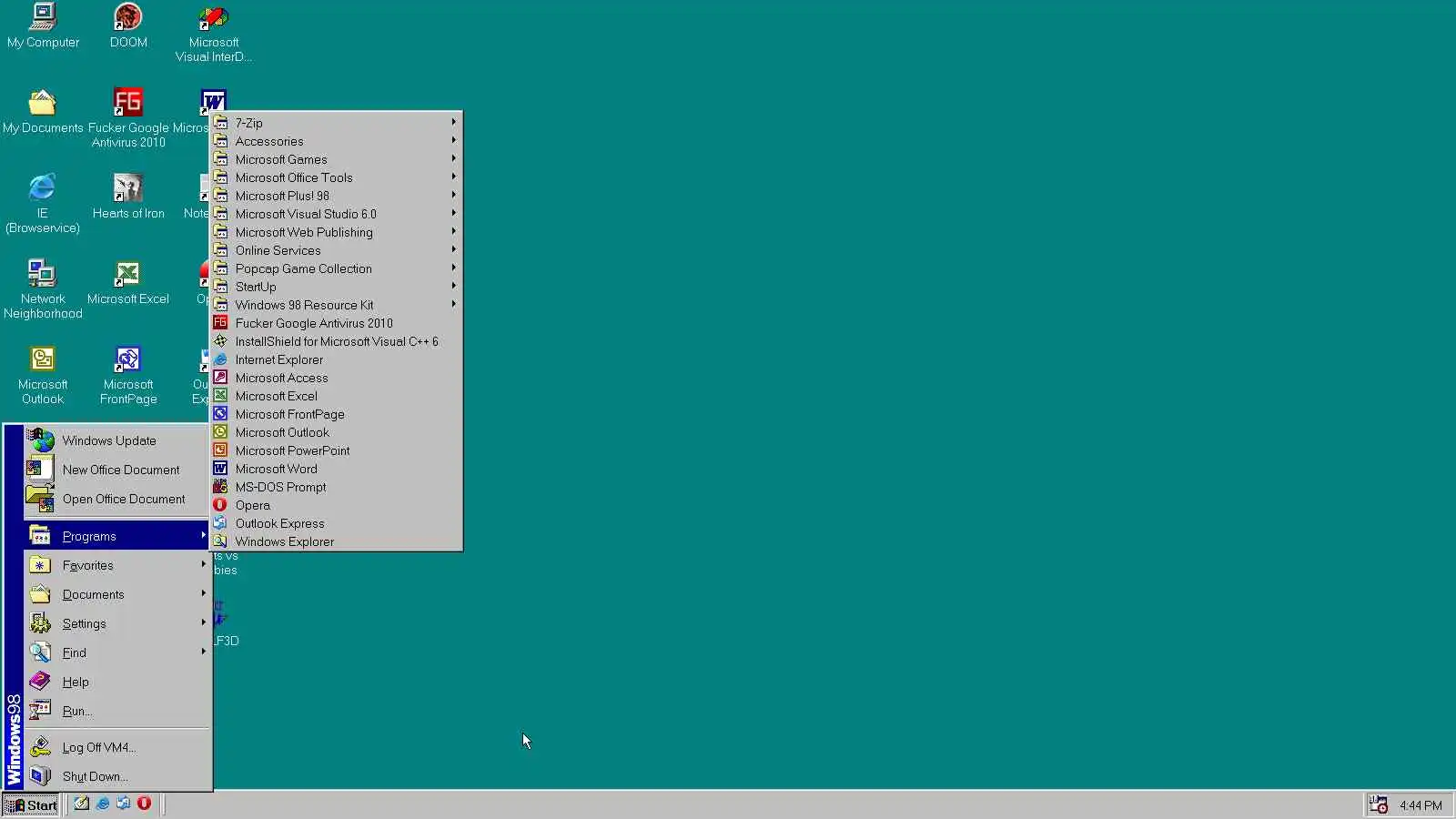The image size is (1456, 819).
Task: Launch Opera from Programs menu
Action: click(x=336, y=505)
